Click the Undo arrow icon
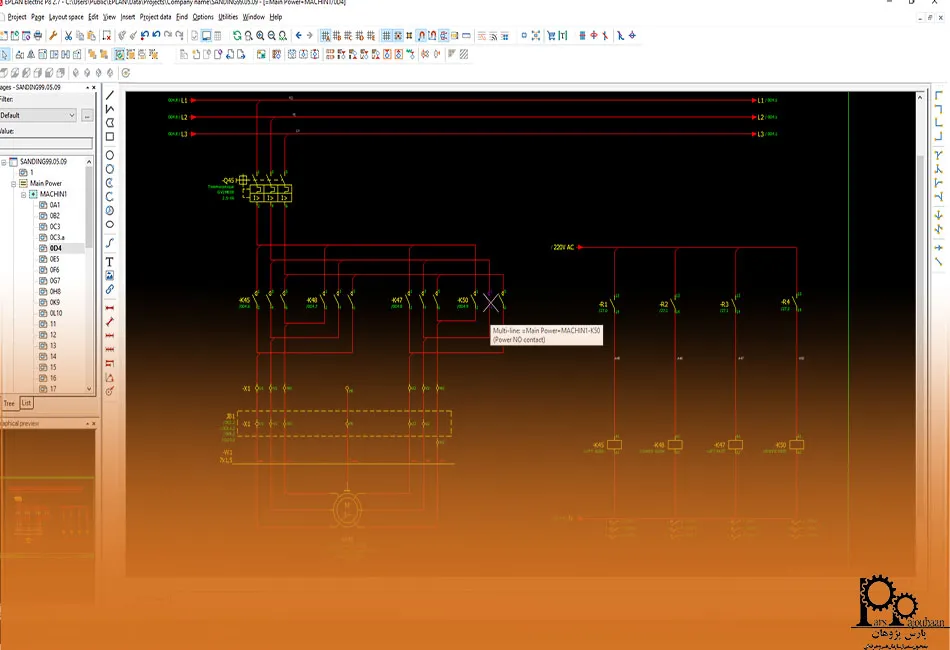This screenshot has height=650, width=950. [x=145, y=36]
